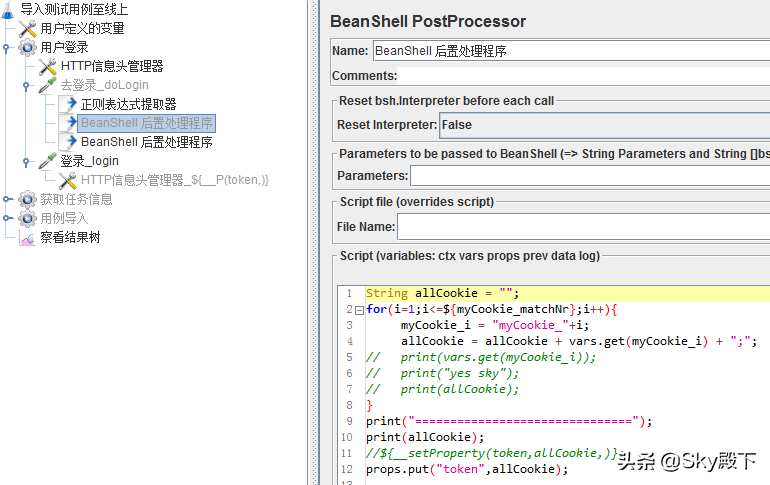This screenshot has width=770, height=485.
Task: Open the Reset Interpreter dropdown showing False
Action: point(605,125)
